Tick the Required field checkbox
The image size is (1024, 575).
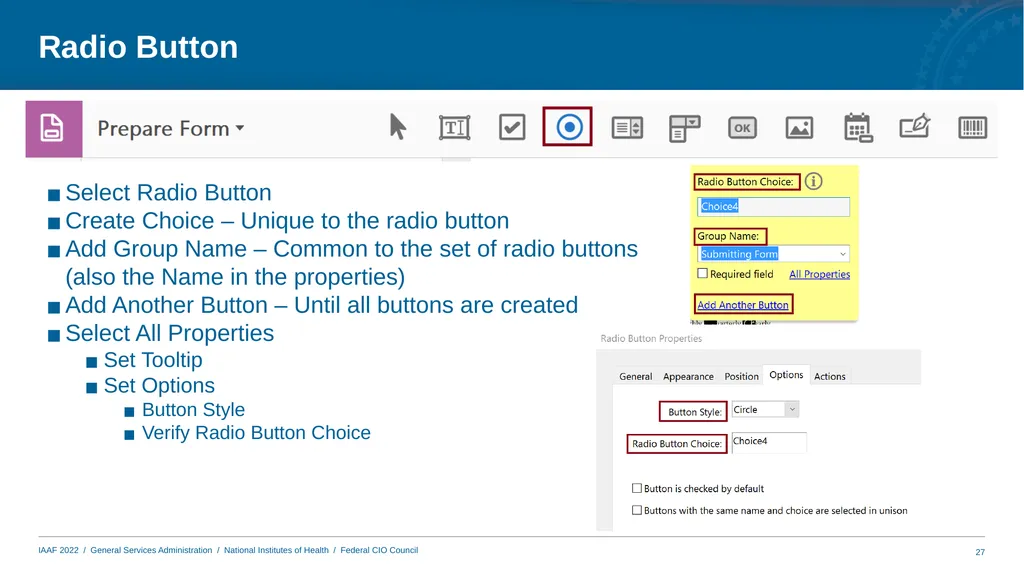(703, 274)
